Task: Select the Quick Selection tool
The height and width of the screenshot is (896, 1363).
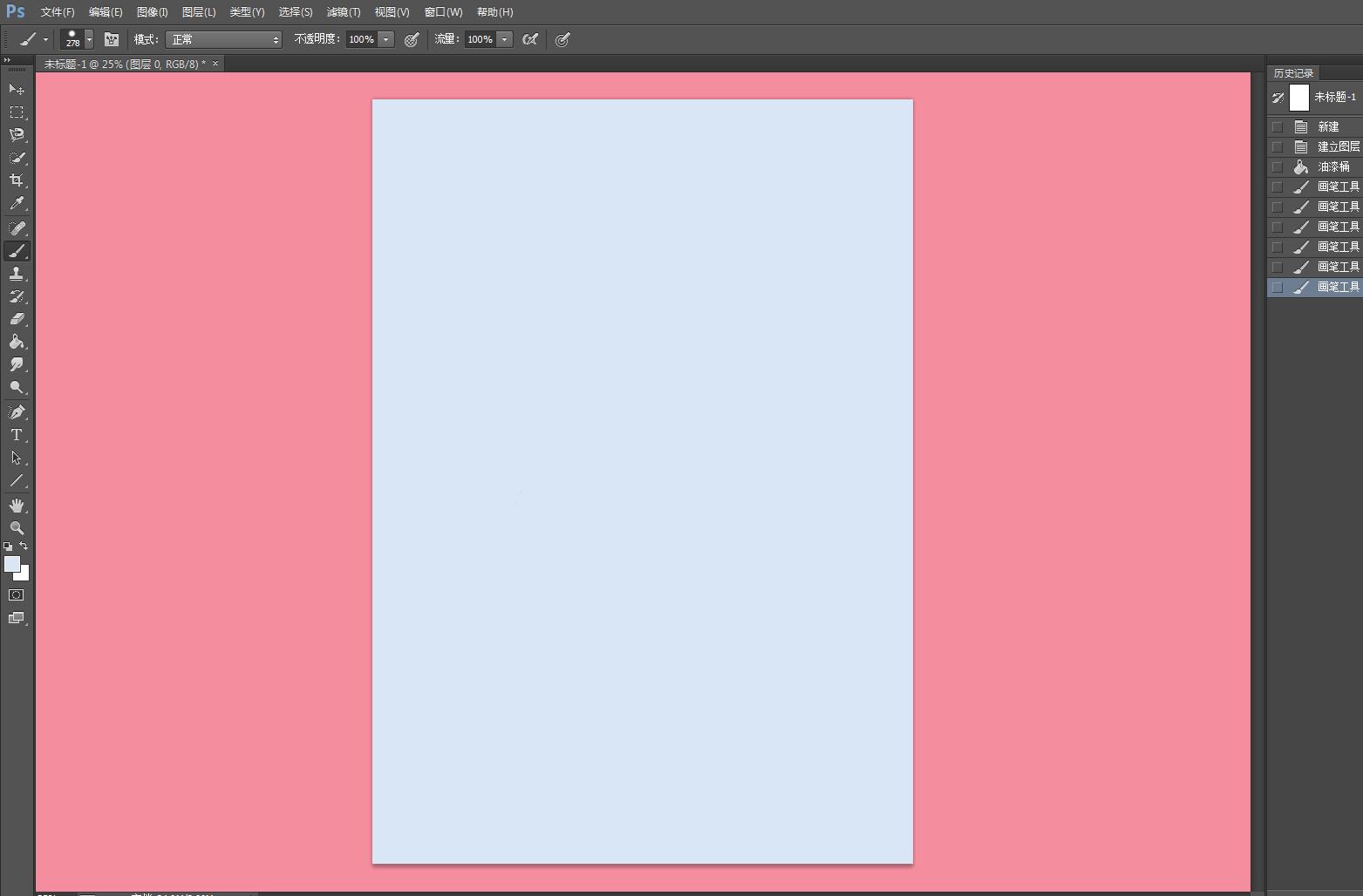Action: point(17,158)
